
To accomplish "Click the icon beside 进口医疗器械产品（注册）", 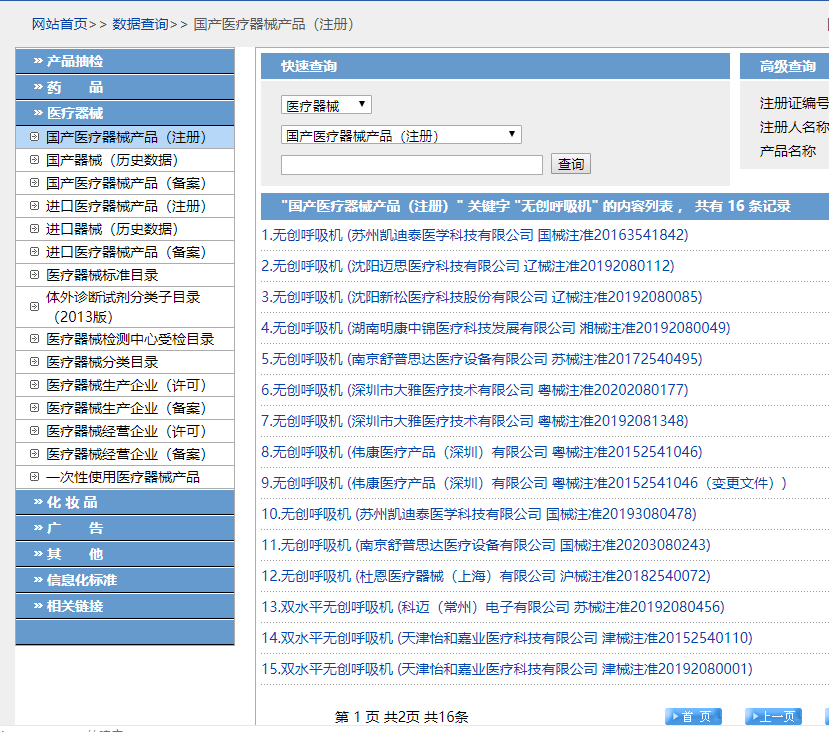I will click(34, 206).
